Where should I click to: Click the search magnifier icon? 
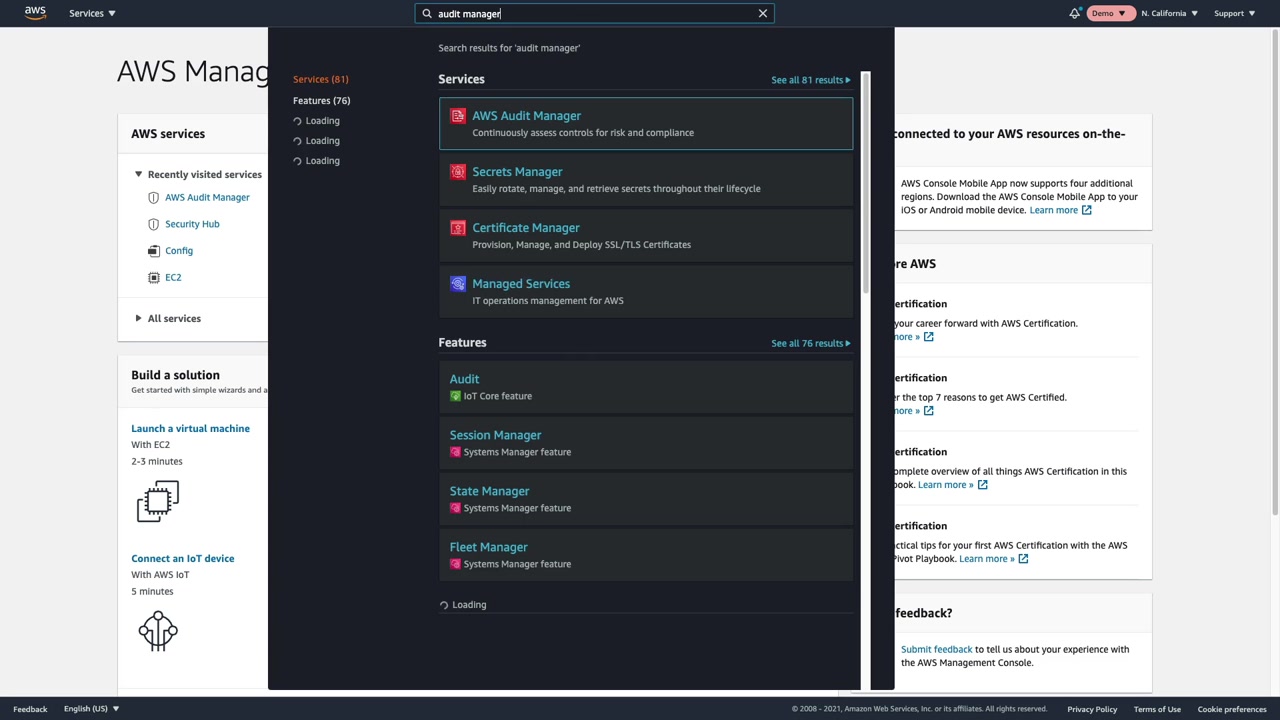tap(427, 13)
